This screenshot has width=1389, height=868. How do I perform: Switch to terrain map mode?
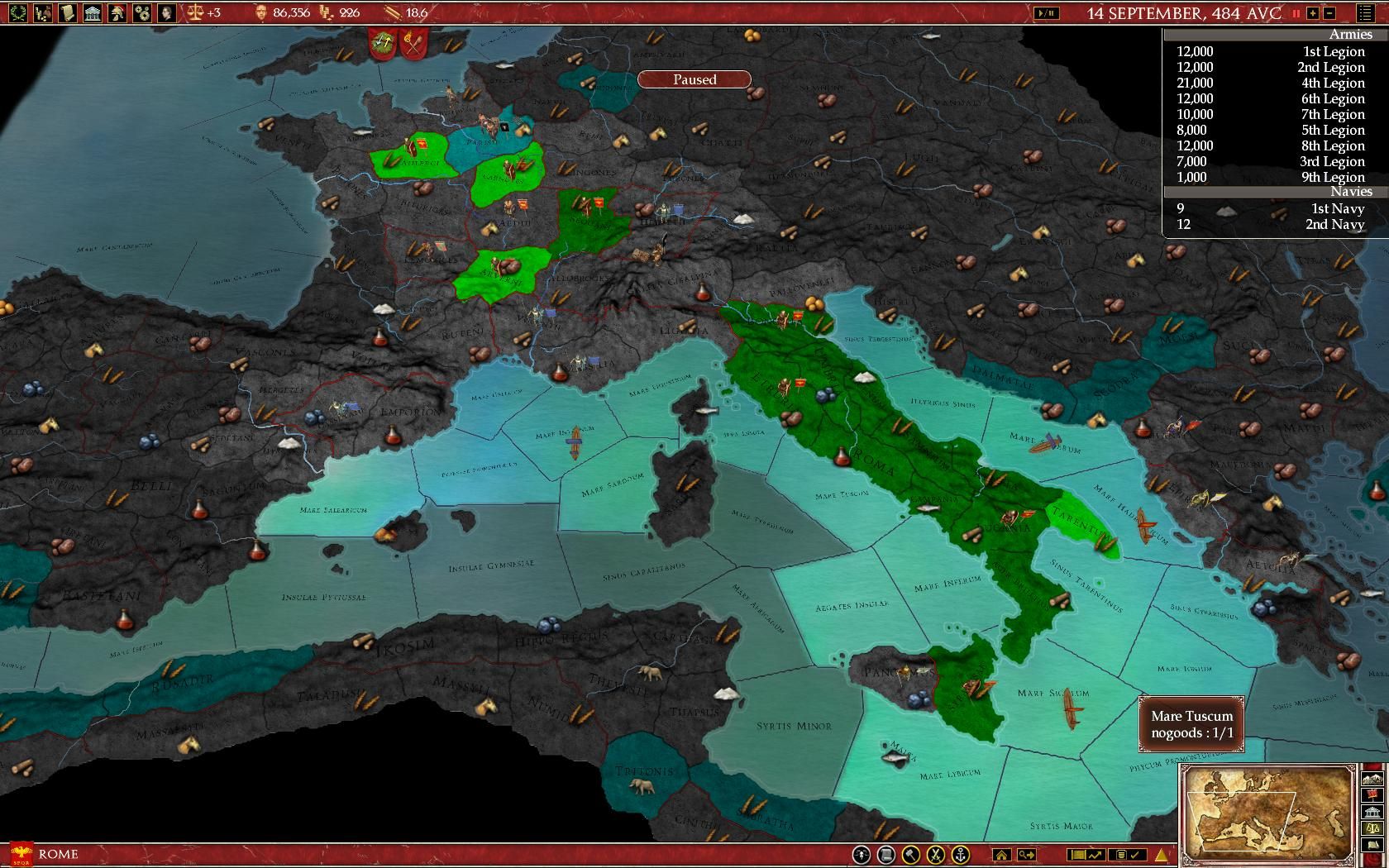pyautogui.click(x=1372, y=779)
